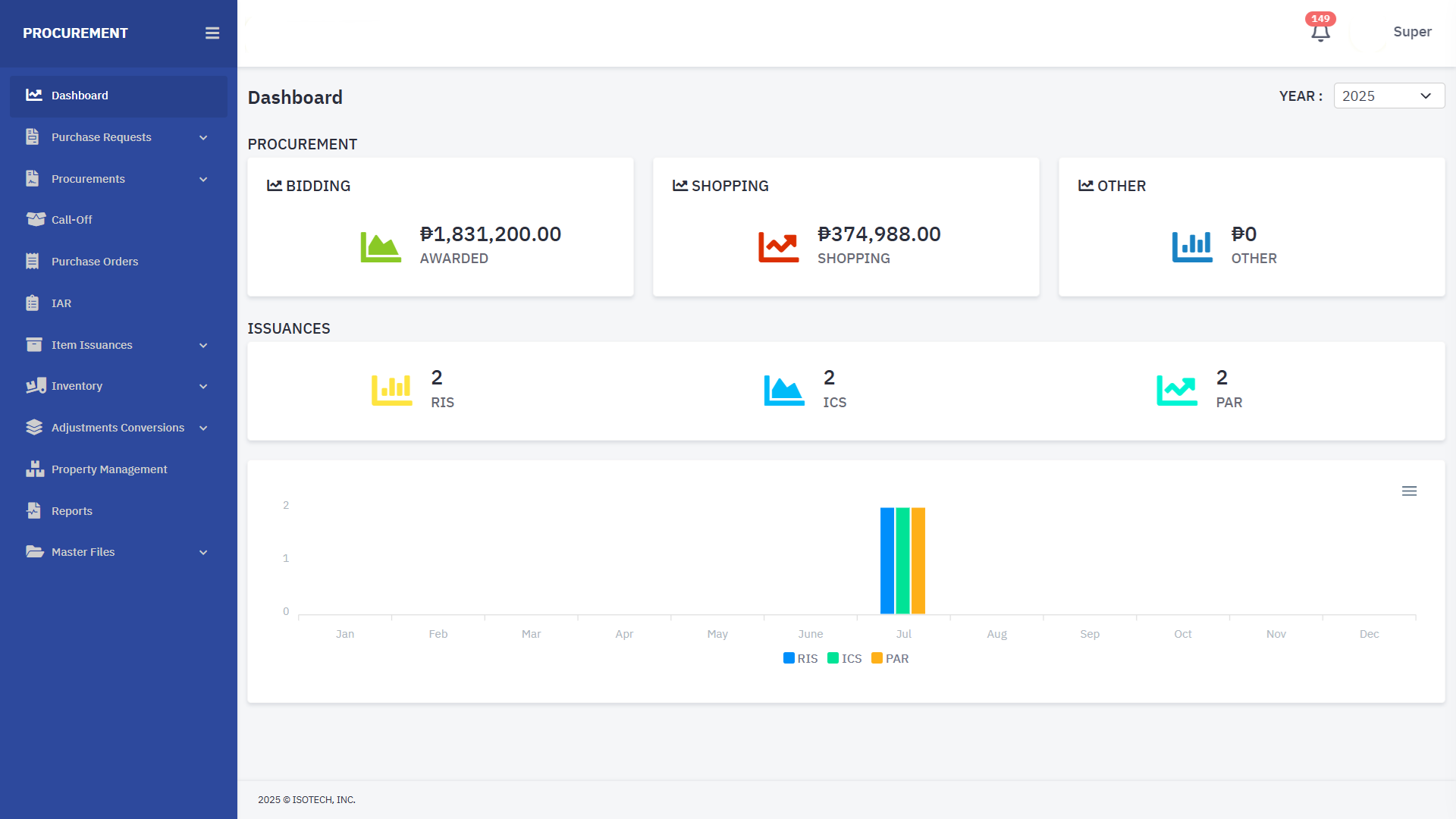
Task: Click the teal PAR trend icon
Action: click(1177, 391)
